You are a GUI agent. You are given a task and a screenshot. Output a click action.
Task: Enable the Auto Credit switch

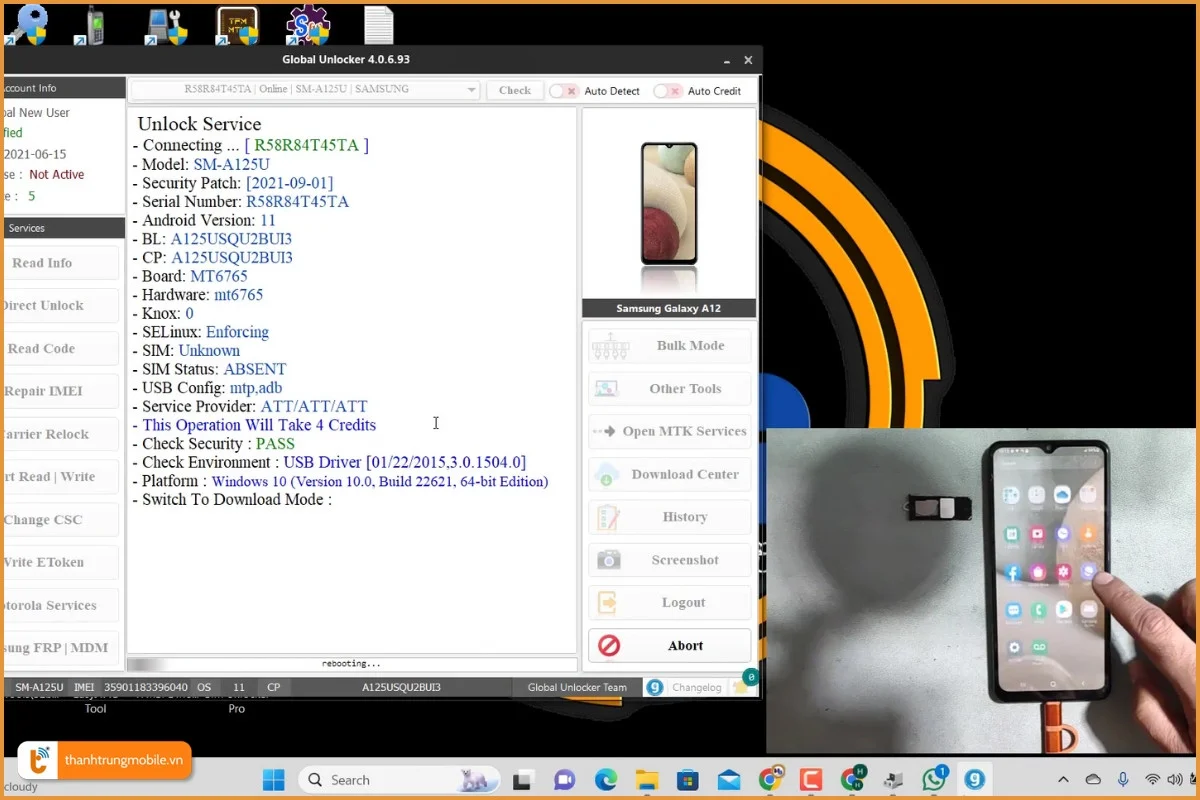coord(668,91)
